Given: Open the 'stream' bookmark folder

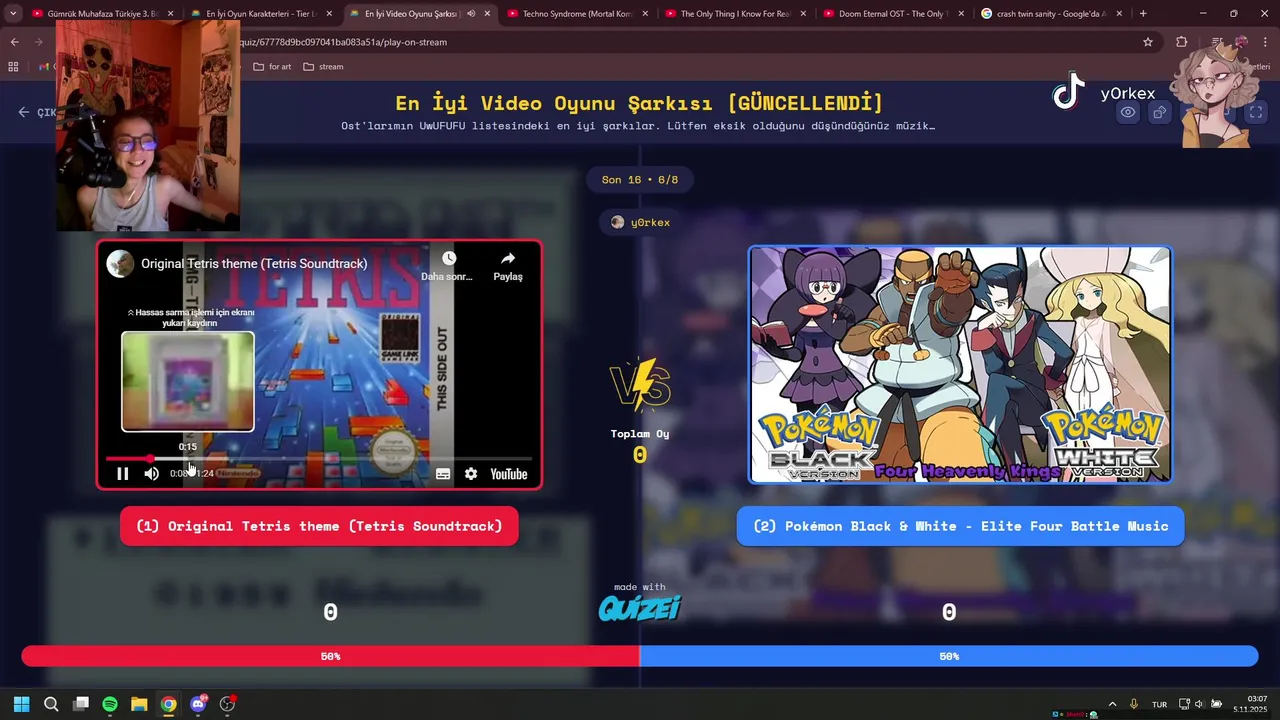Looking at the screenshot, I should coord(323,67).
